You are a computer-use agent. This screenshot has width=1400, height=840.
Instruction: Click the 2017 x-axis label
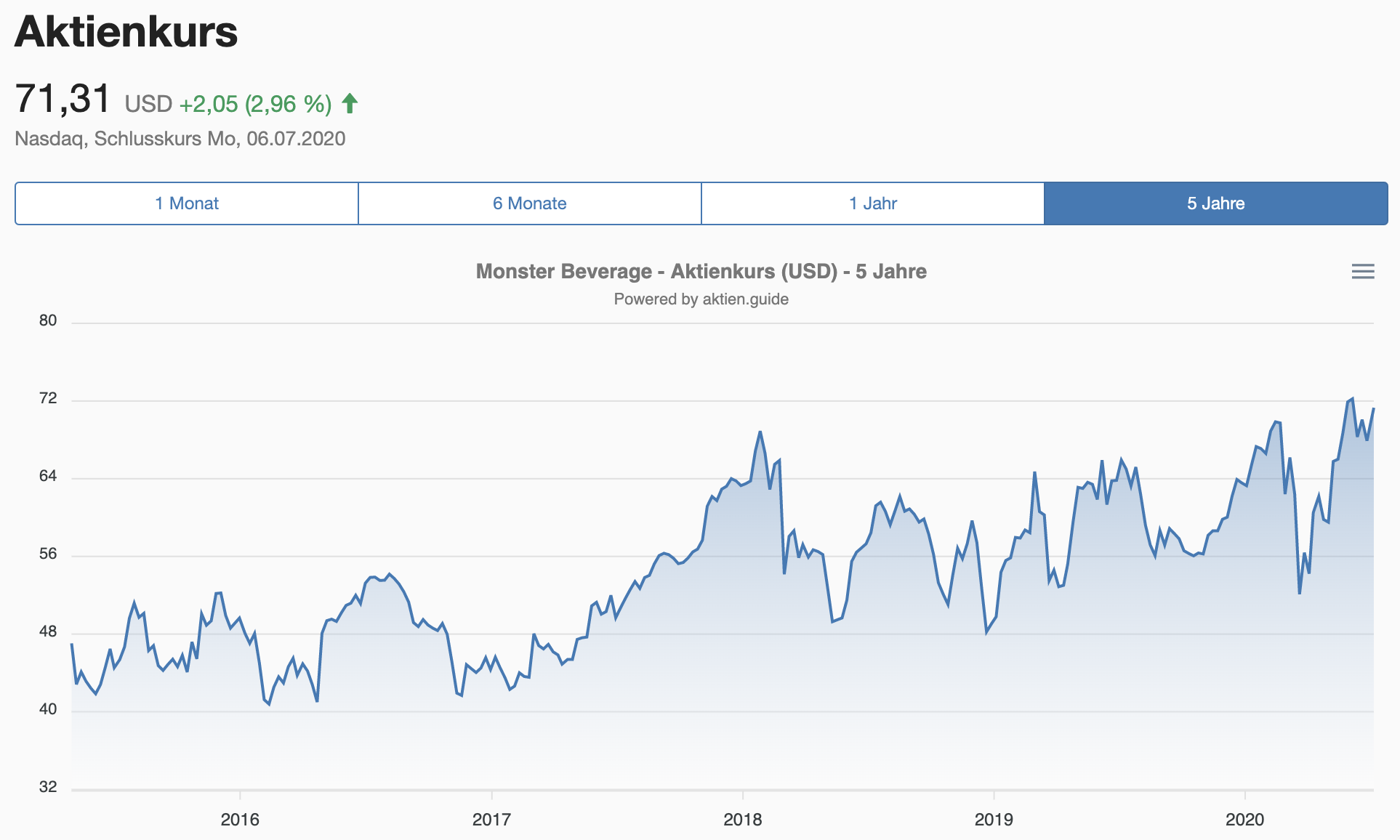click(491, 820)
